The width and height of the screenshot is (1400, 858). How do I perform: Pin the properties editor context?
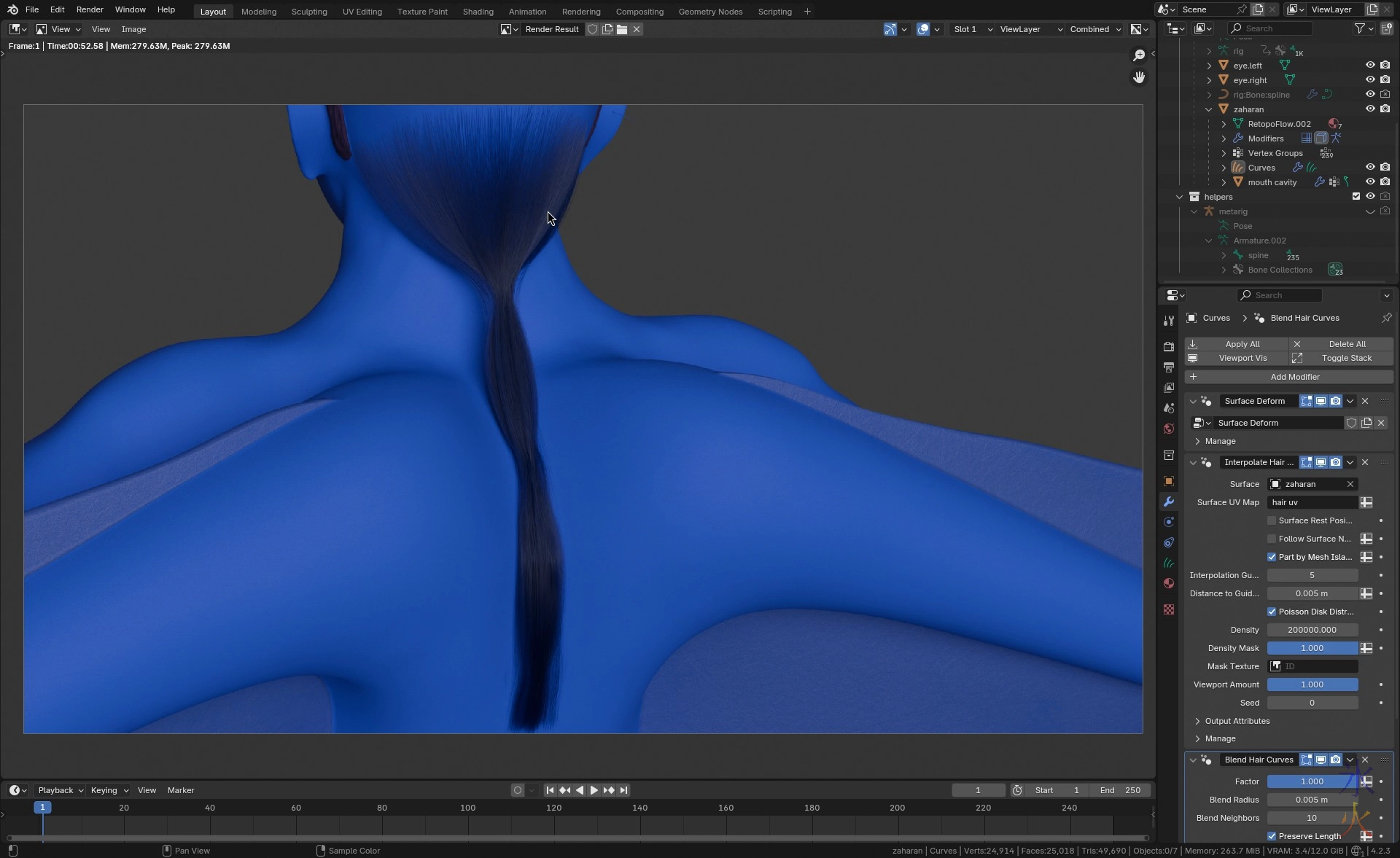pyautogui.click(x=1386, y=318)
